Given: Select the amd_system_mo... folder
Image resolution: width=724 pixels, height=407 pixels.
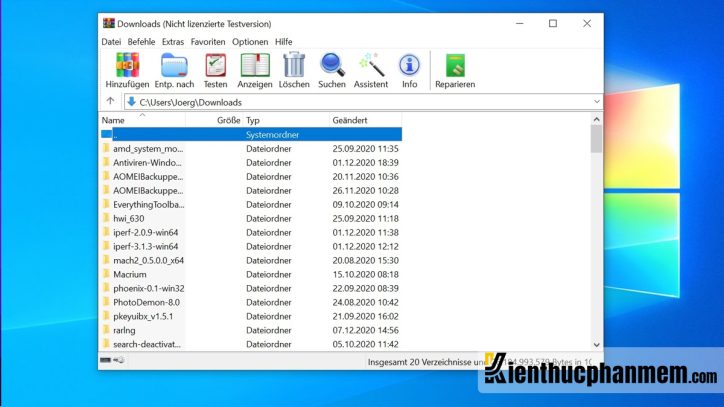Looking at the screenshot, I should [148, 149].
